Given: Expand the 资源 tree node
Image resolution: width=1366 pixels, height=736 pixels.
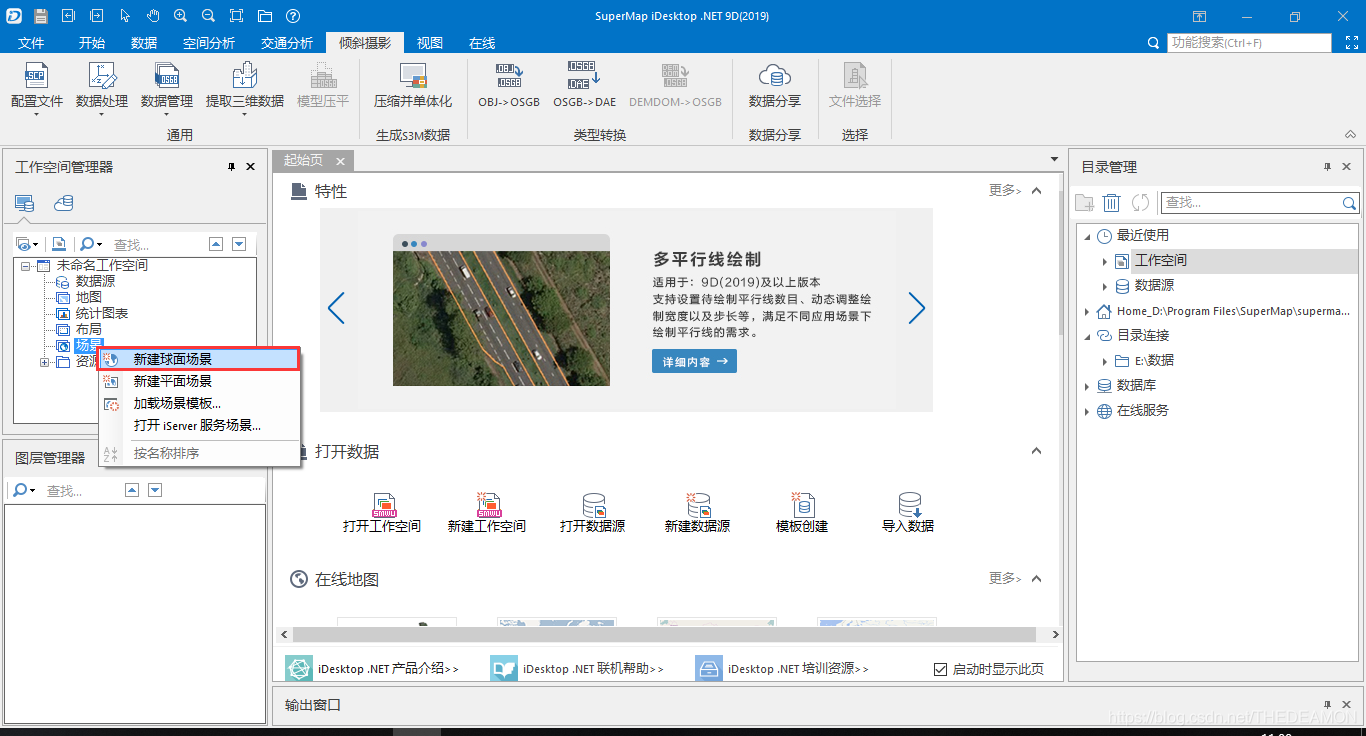Looking at the screenshot, I should click(x=44, y=362).
